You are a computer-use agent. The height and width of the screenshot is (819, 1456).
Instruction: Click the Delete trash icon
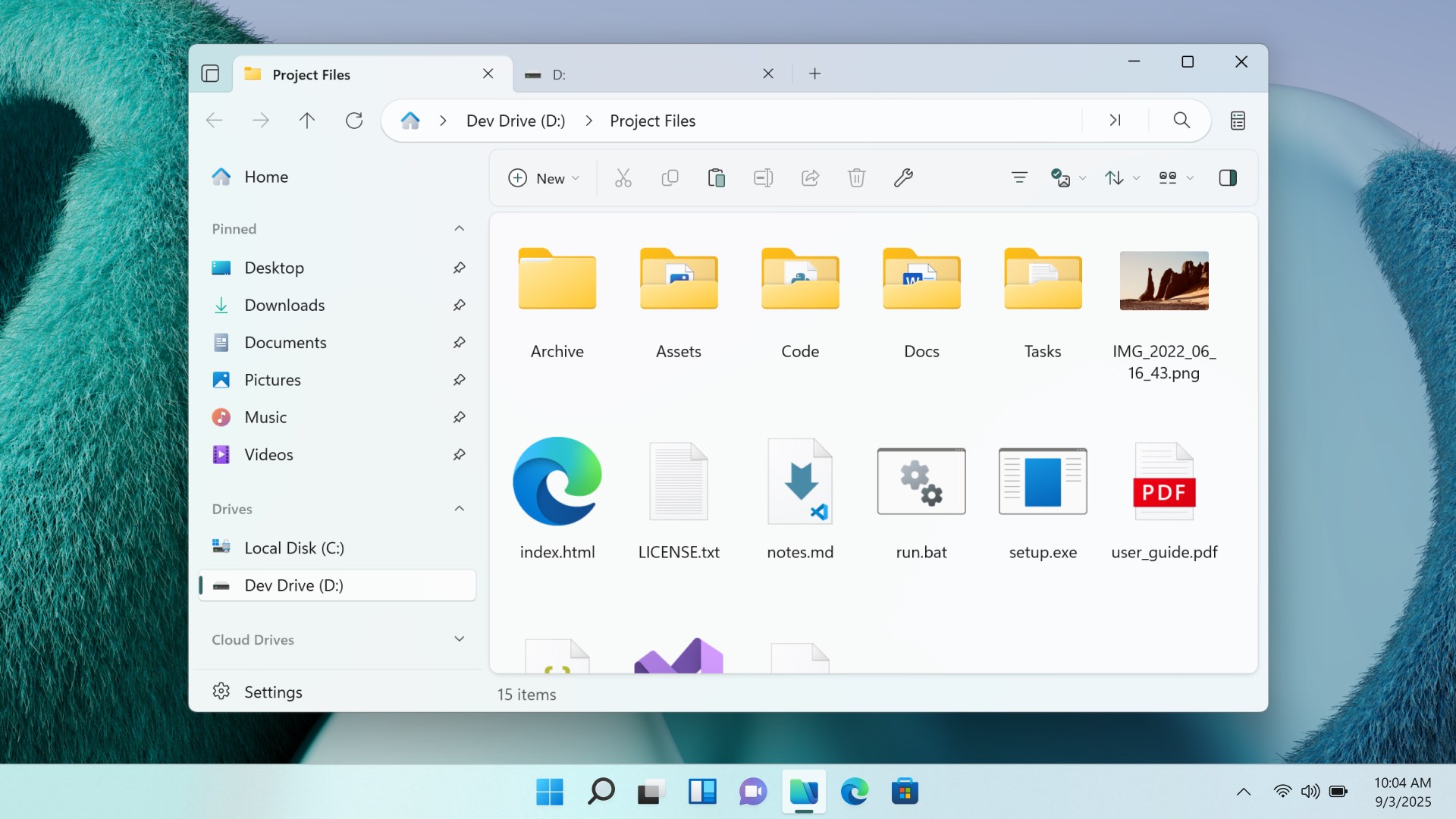point(856,177)
